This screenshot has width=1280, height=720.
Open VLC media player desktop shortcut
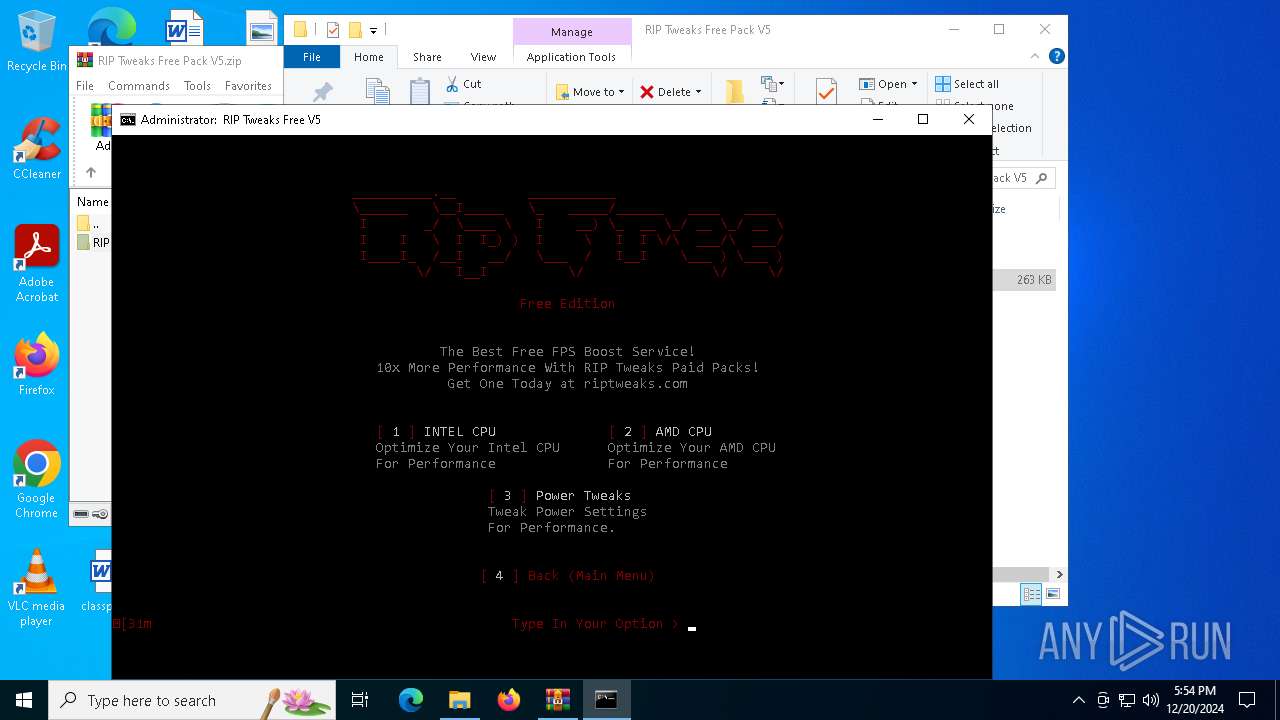tap(36, 588)
